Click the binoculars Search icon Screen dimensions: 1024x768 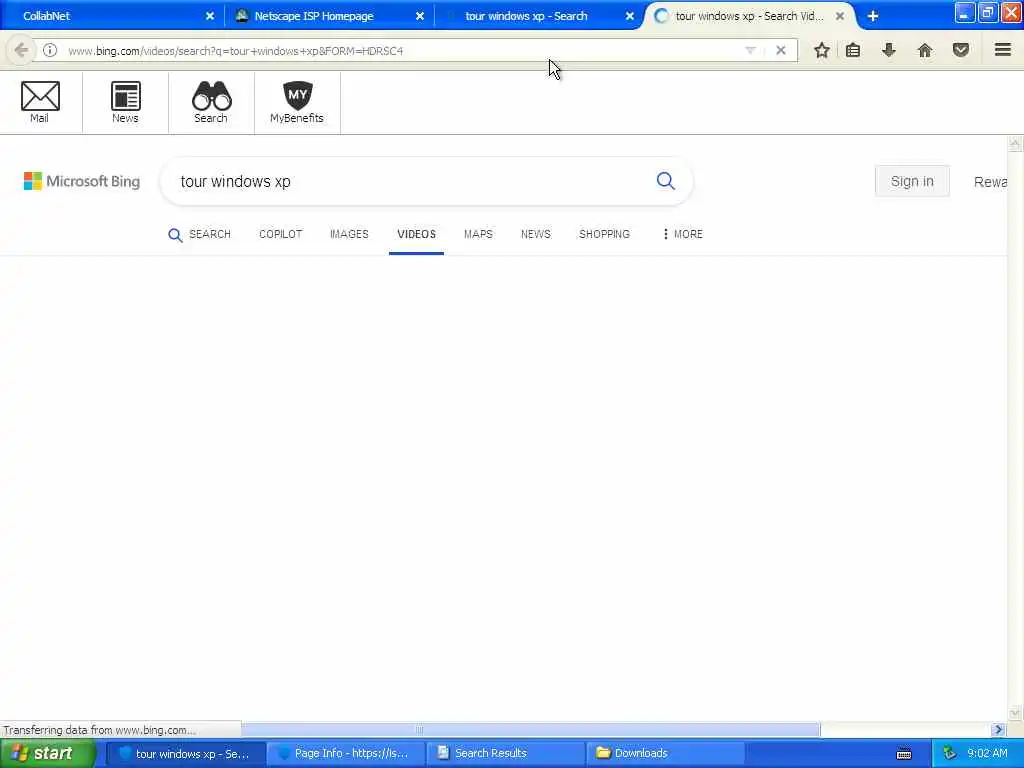[211, 102]
